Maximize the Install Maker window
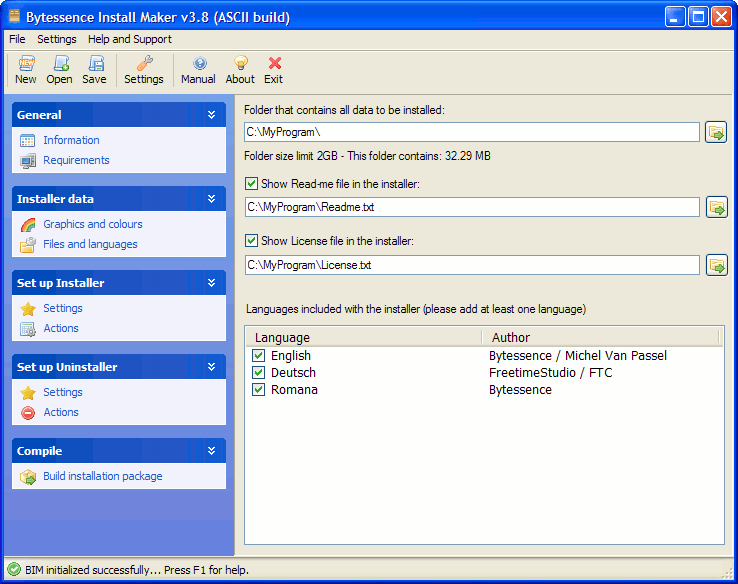 [698, 17]
